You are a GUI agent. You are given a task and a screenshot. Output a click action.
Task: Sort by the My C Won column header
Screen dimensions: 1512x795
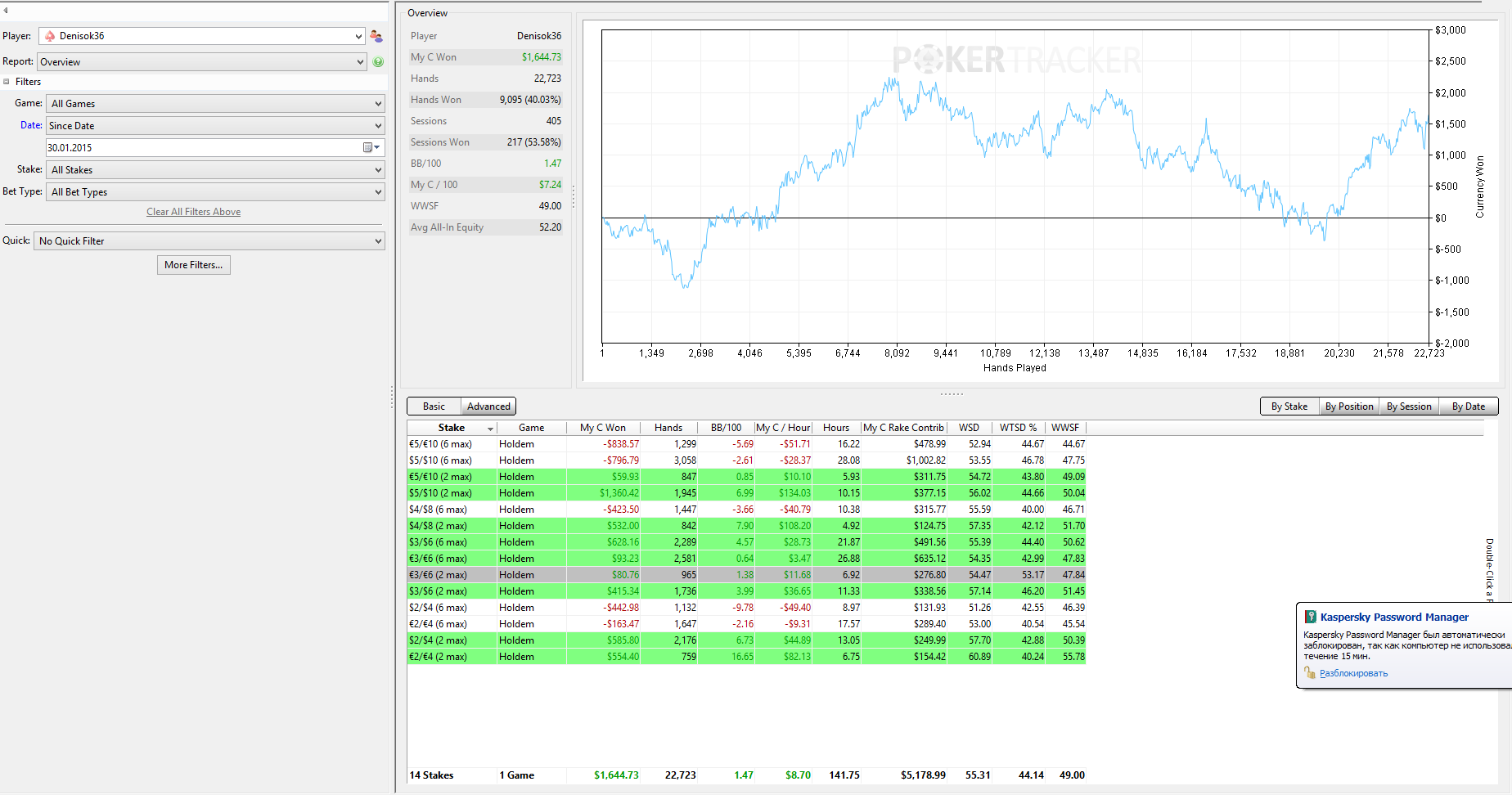603,428
